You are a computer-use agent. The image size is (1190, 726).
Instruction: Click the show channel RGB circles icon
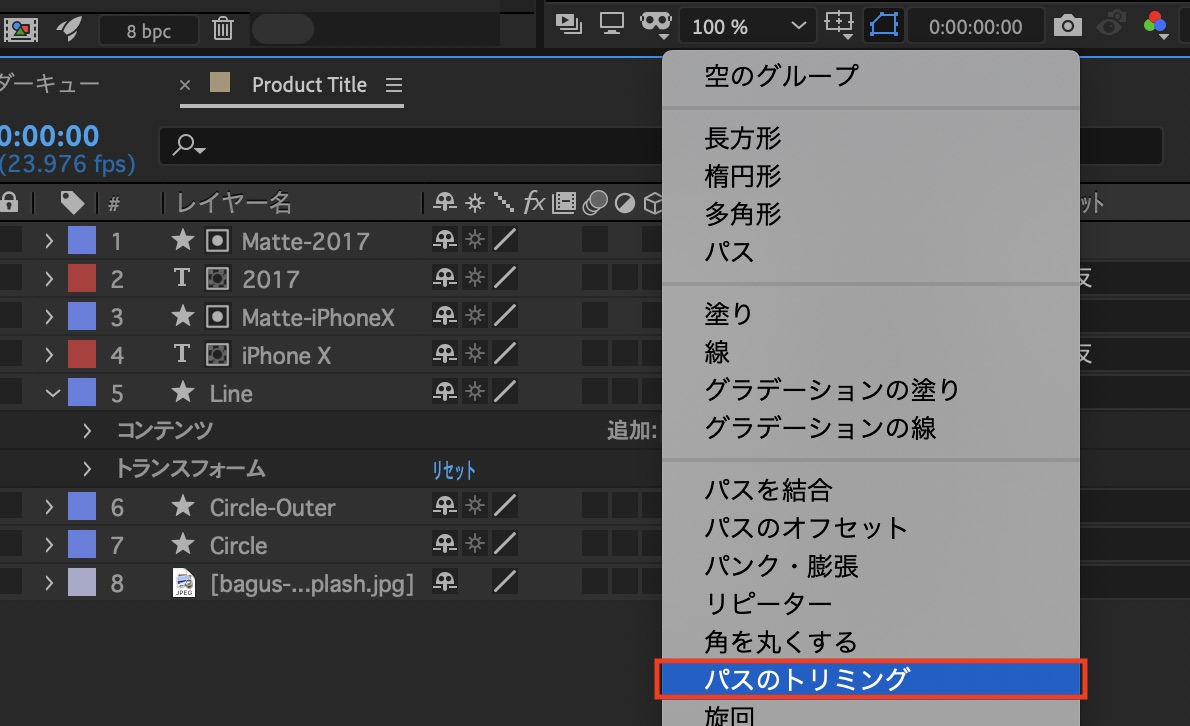pyautogui.click(x=1155, y=26)
